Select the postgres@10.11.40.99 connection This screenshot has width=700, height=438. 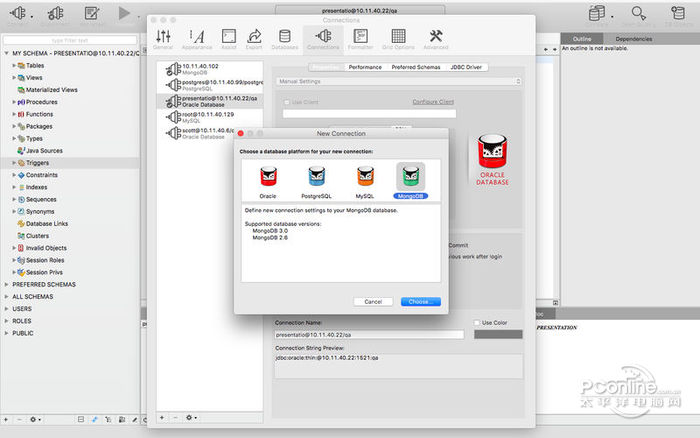210,85
